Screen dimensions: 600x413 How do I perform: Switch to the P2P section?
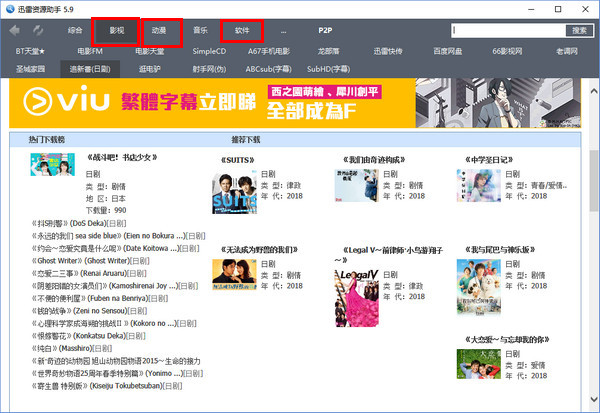(325, 30)
